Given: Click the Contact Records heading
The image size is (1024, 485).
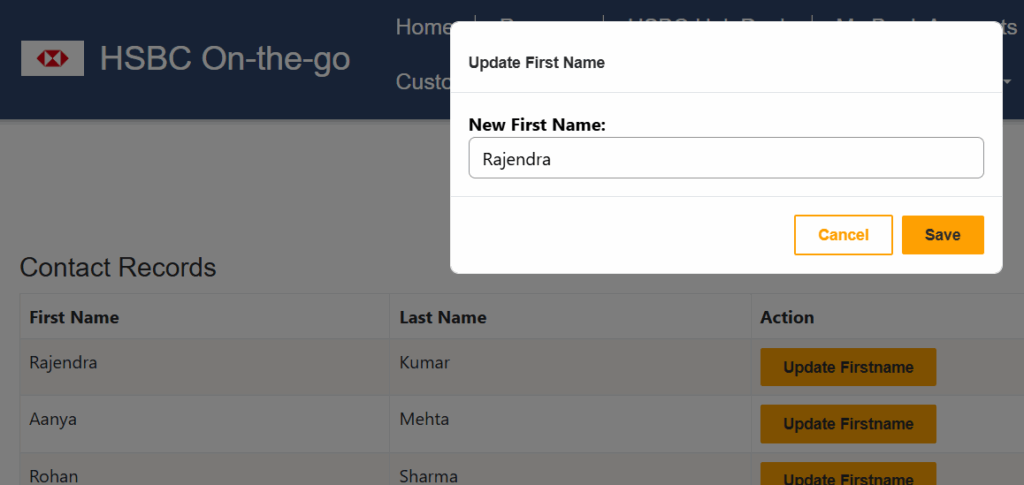Looking at the screenshot, I should tap(118, 268).
